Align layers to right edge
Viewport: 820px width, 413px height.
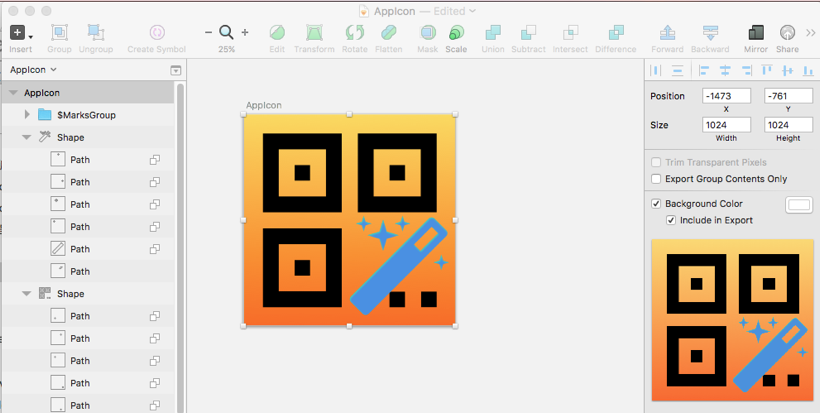(746, 71)
